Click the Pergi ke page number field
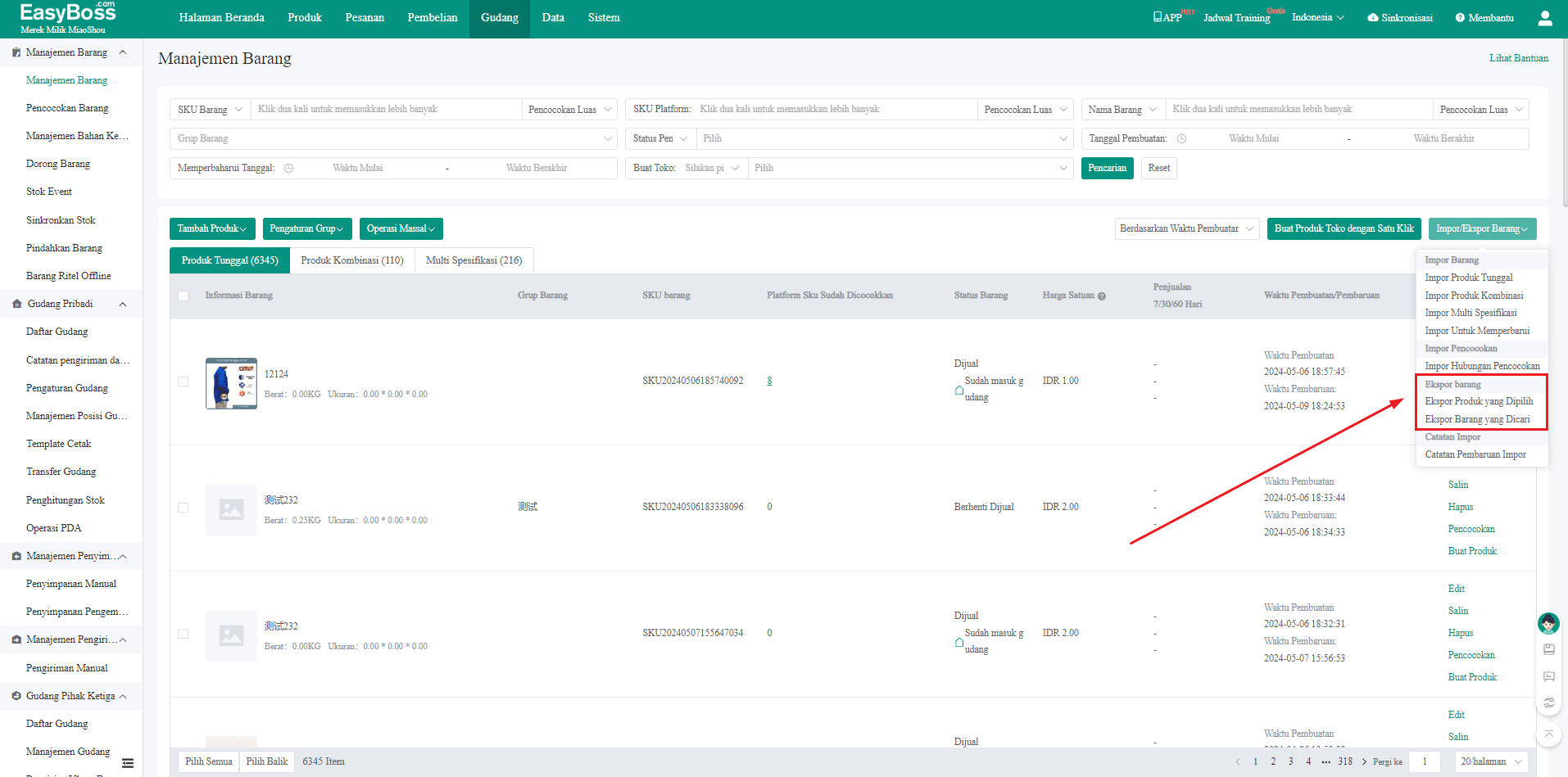This screenshot has height=777, width=1568. 1425,761
